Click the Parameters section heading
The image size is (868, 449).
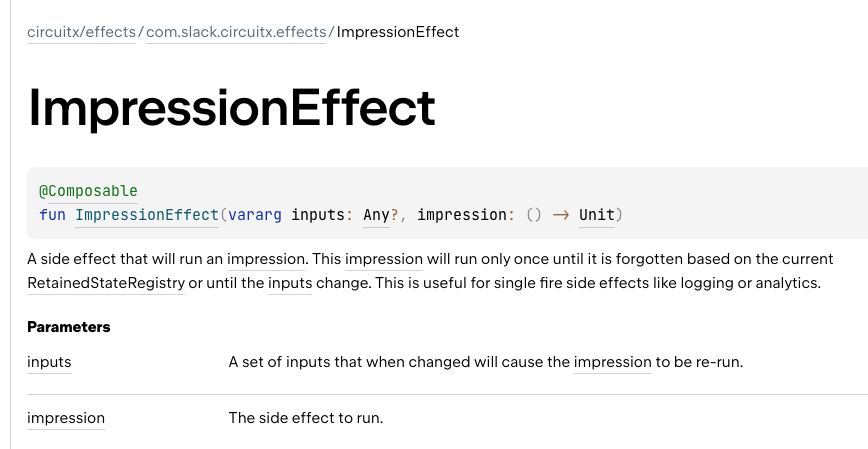(69, 327)
